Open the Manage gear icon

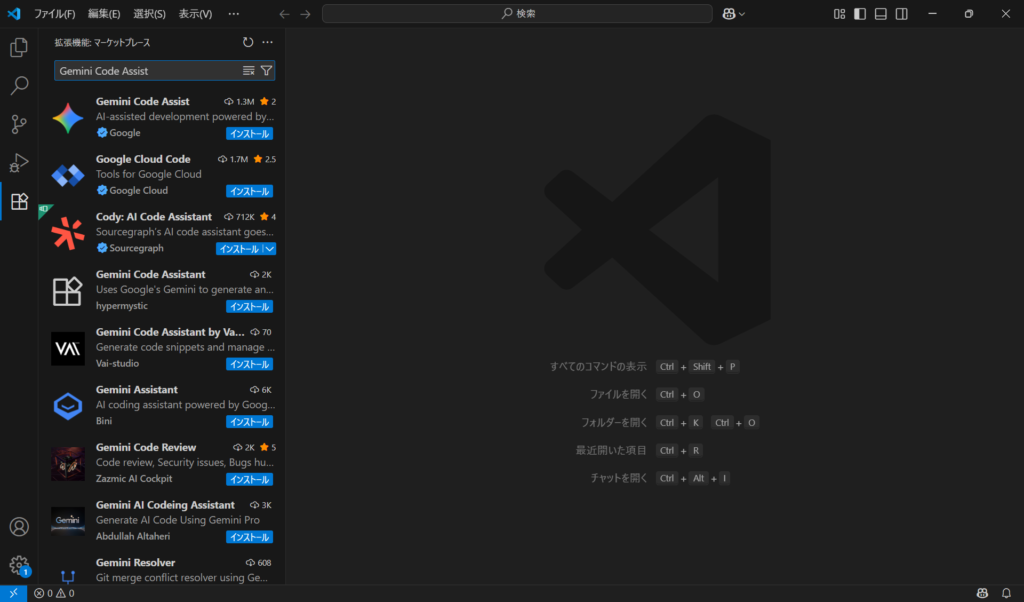tap(18, 565)
